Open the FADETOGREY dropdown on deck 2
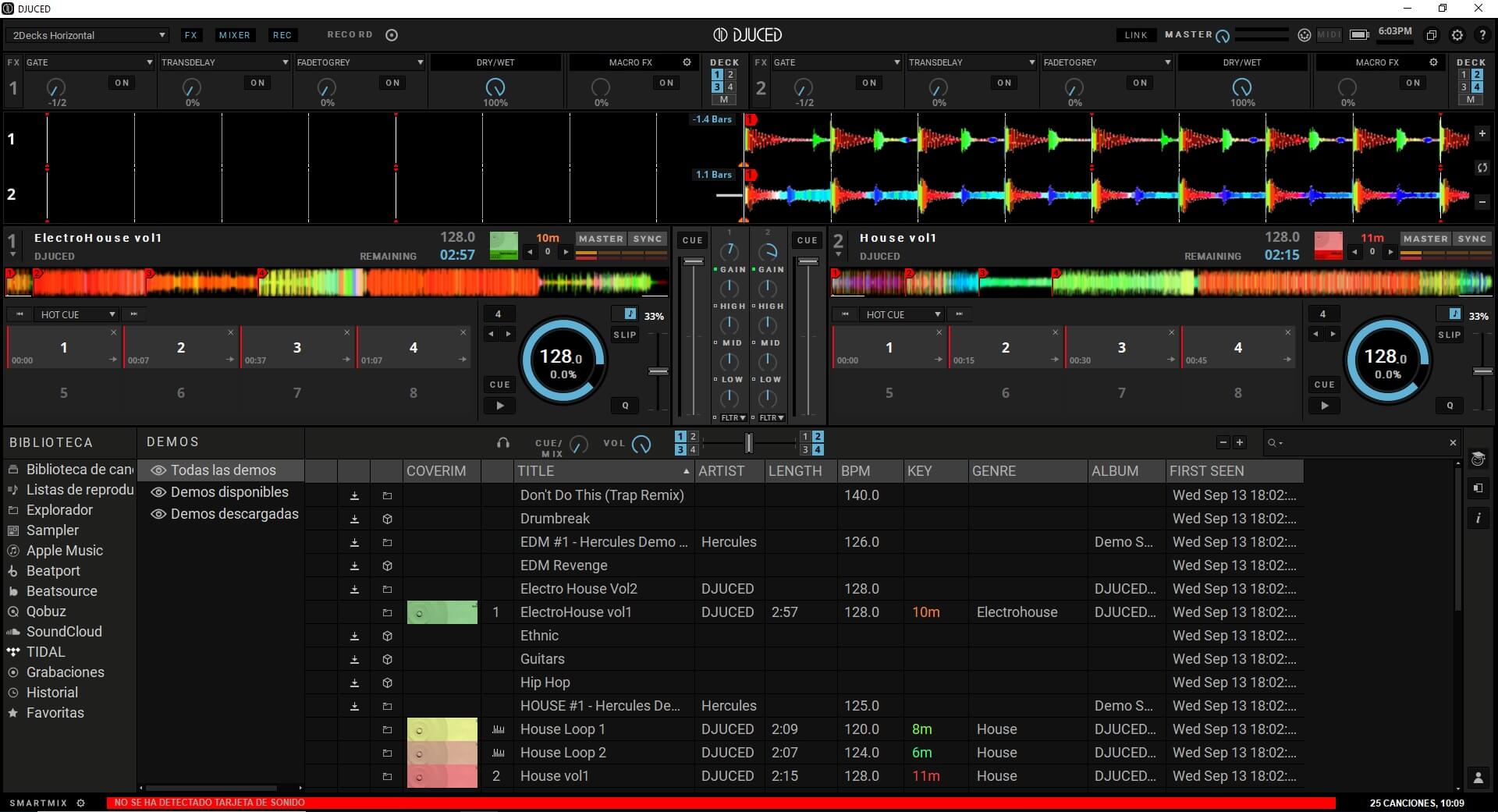 (x=1106, y=62)
